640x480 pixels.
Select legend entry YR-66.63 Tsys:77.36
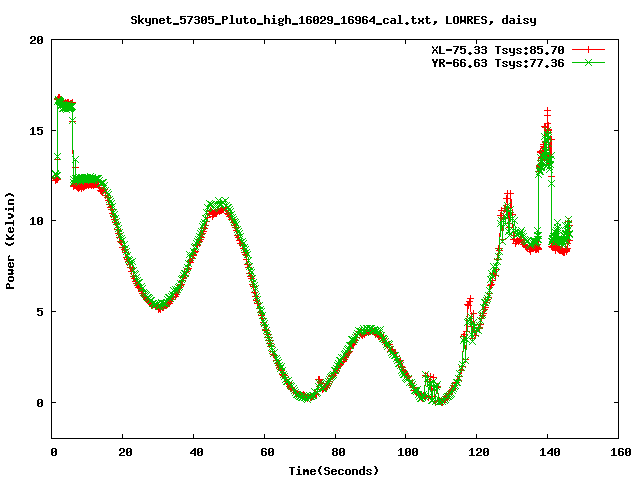[x=498, y=63]
